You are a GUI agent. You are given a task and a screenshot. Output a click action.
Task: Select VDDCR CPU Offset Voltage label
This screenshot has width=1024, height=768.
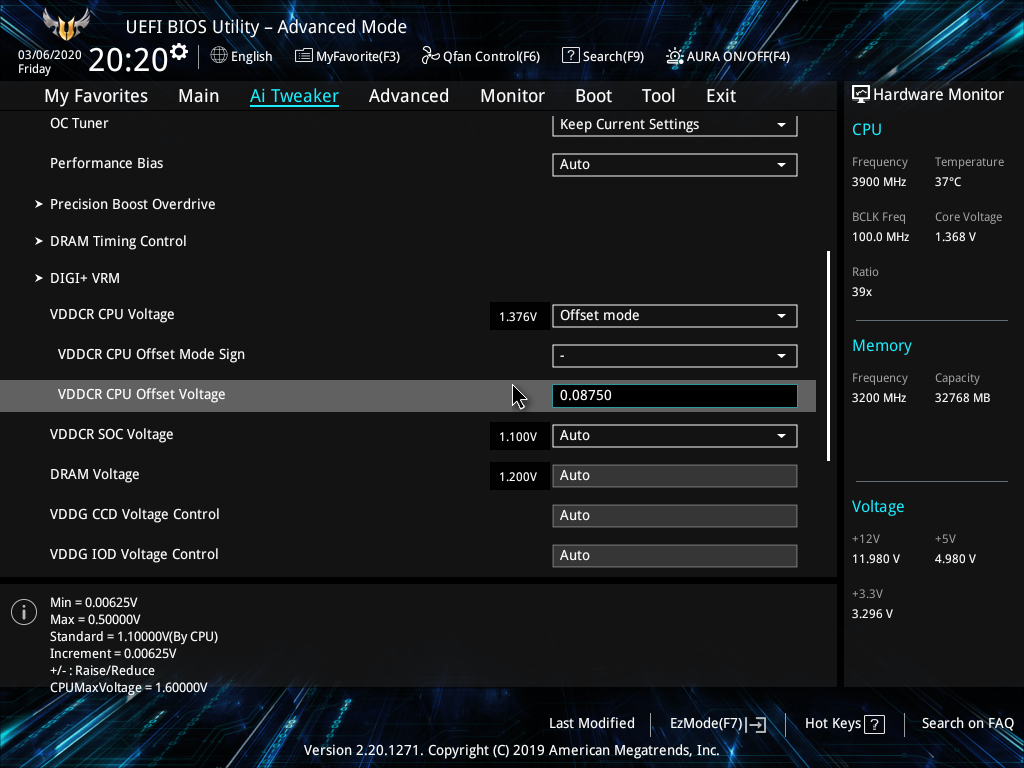tap(142, 394)
